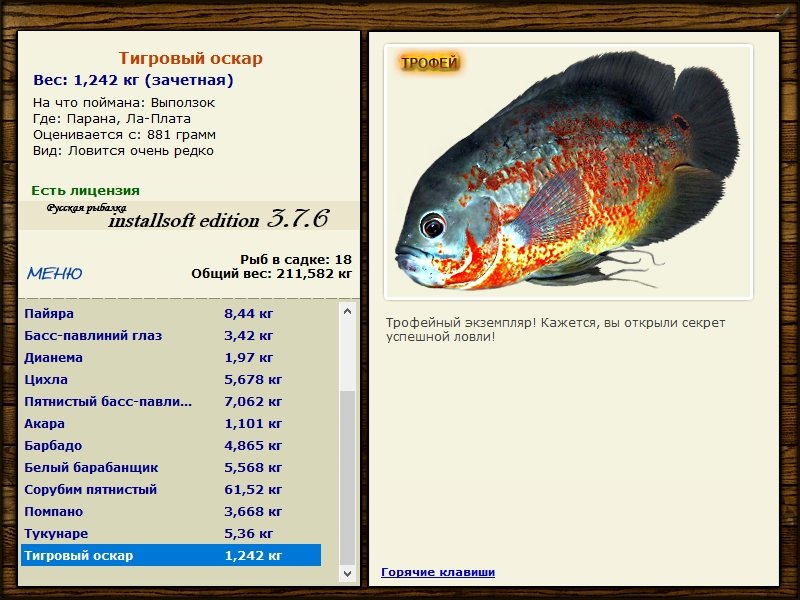This screenshot has width=800, height=600.
Task: Open the МЕНЮ link
Action: click(55, 273)
